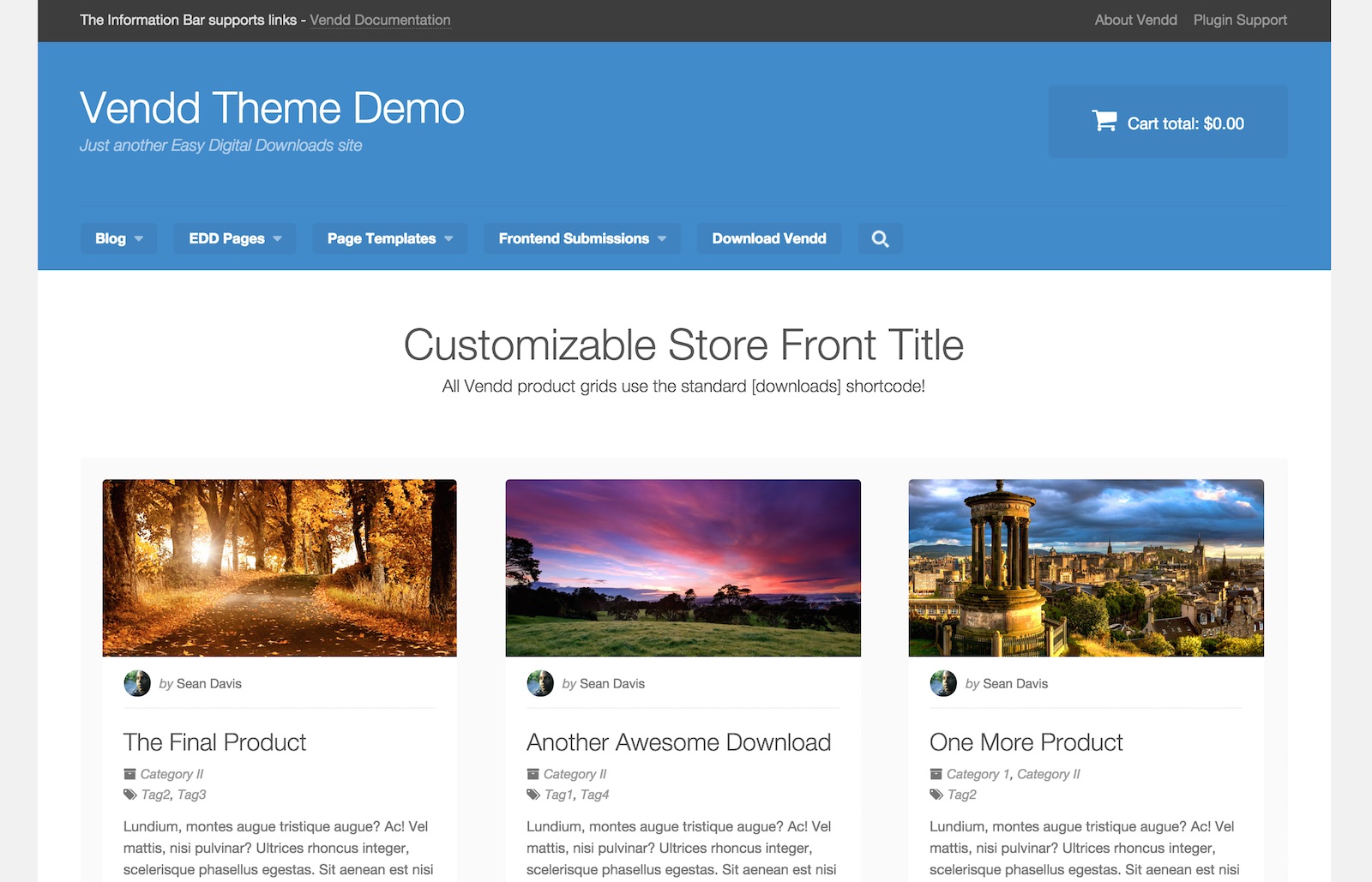Screen dimensions: 1372x882
Task: Click tag icon under Another Awesome Download
Action: click(533, 795)
